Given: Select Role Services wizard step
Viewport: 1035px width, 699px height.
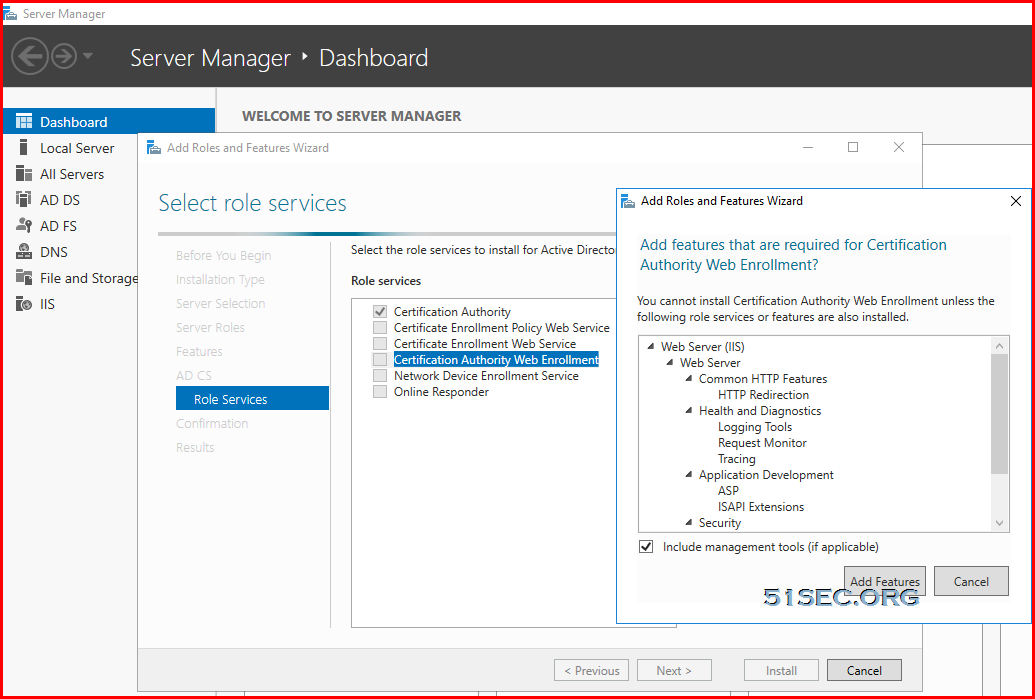Looking at the screenshot, I should coord(252,399).
